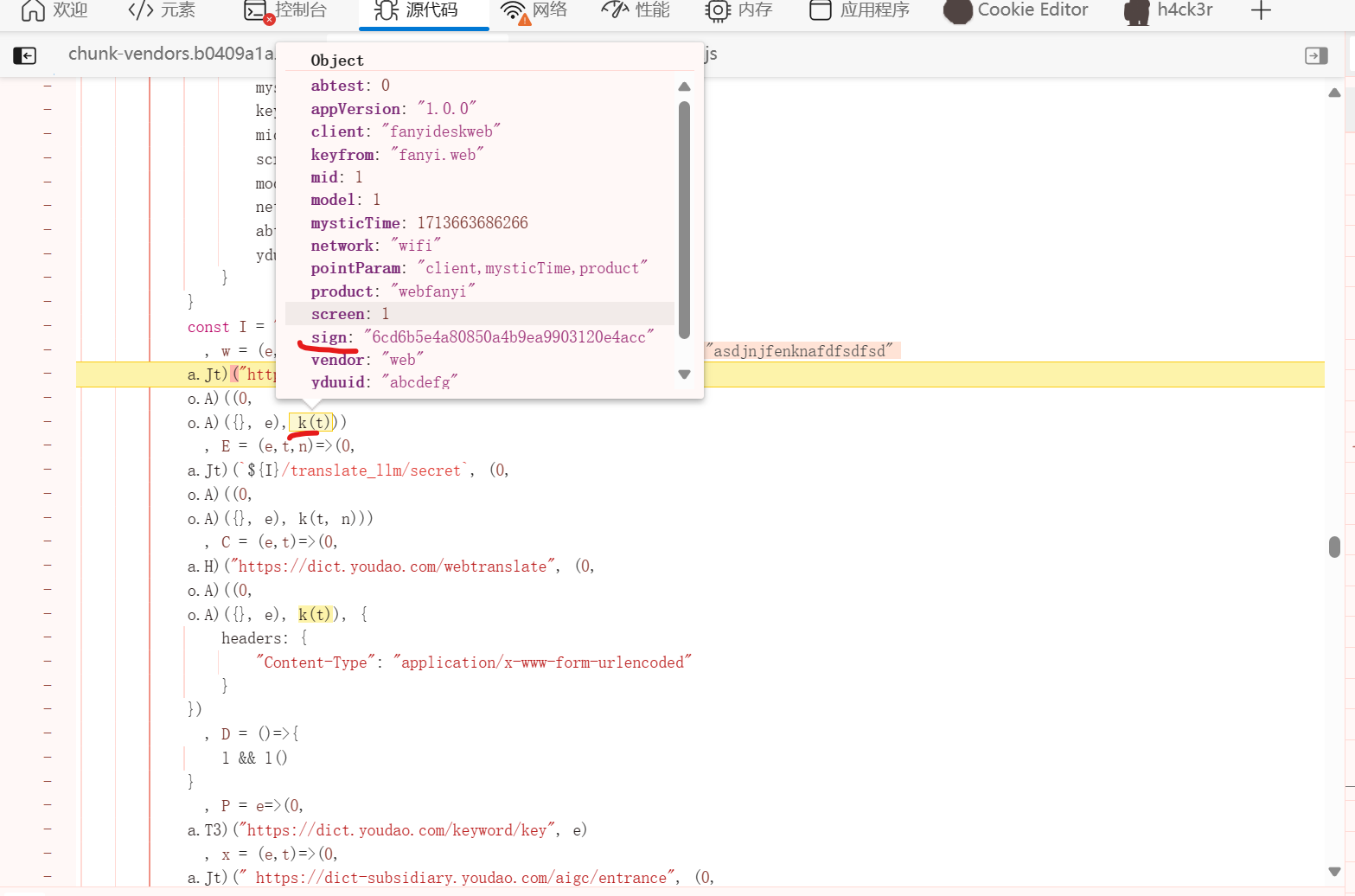Toggle the left navigator sidebar icon
The image size is (1355, 896).
pyautogui.click(x=25, y=55)
